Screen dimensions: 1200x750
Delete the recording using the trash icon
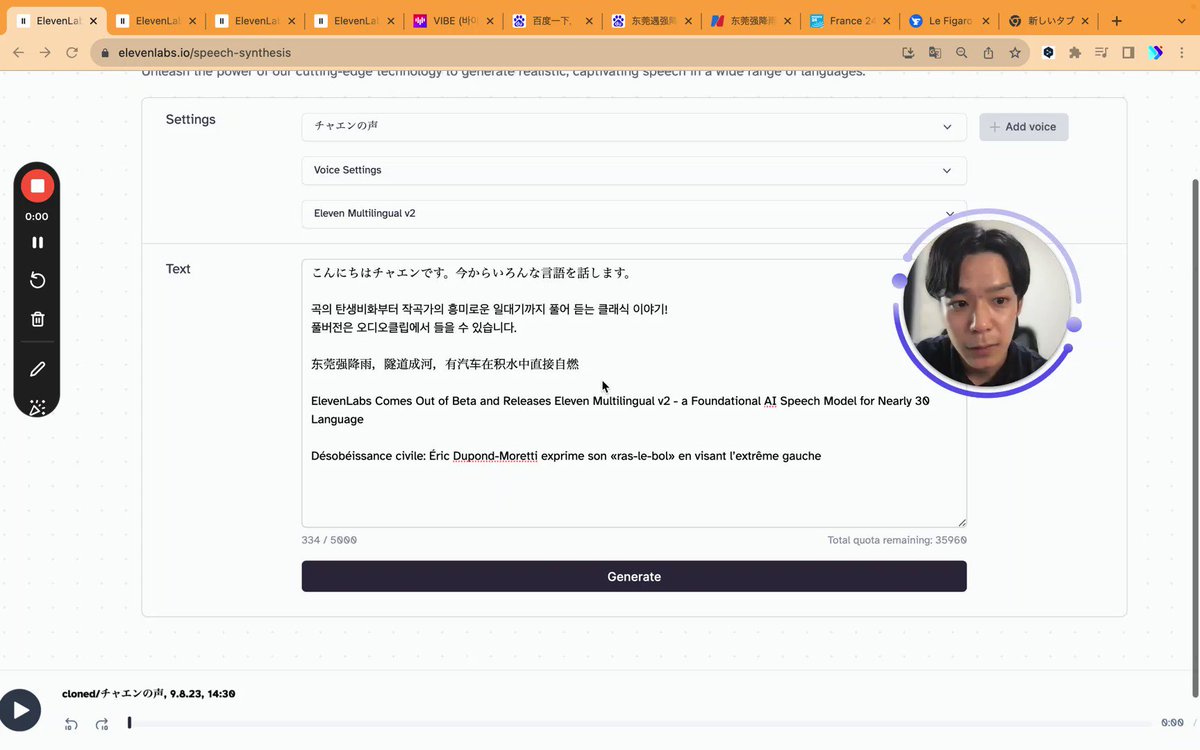click(37, 320)
